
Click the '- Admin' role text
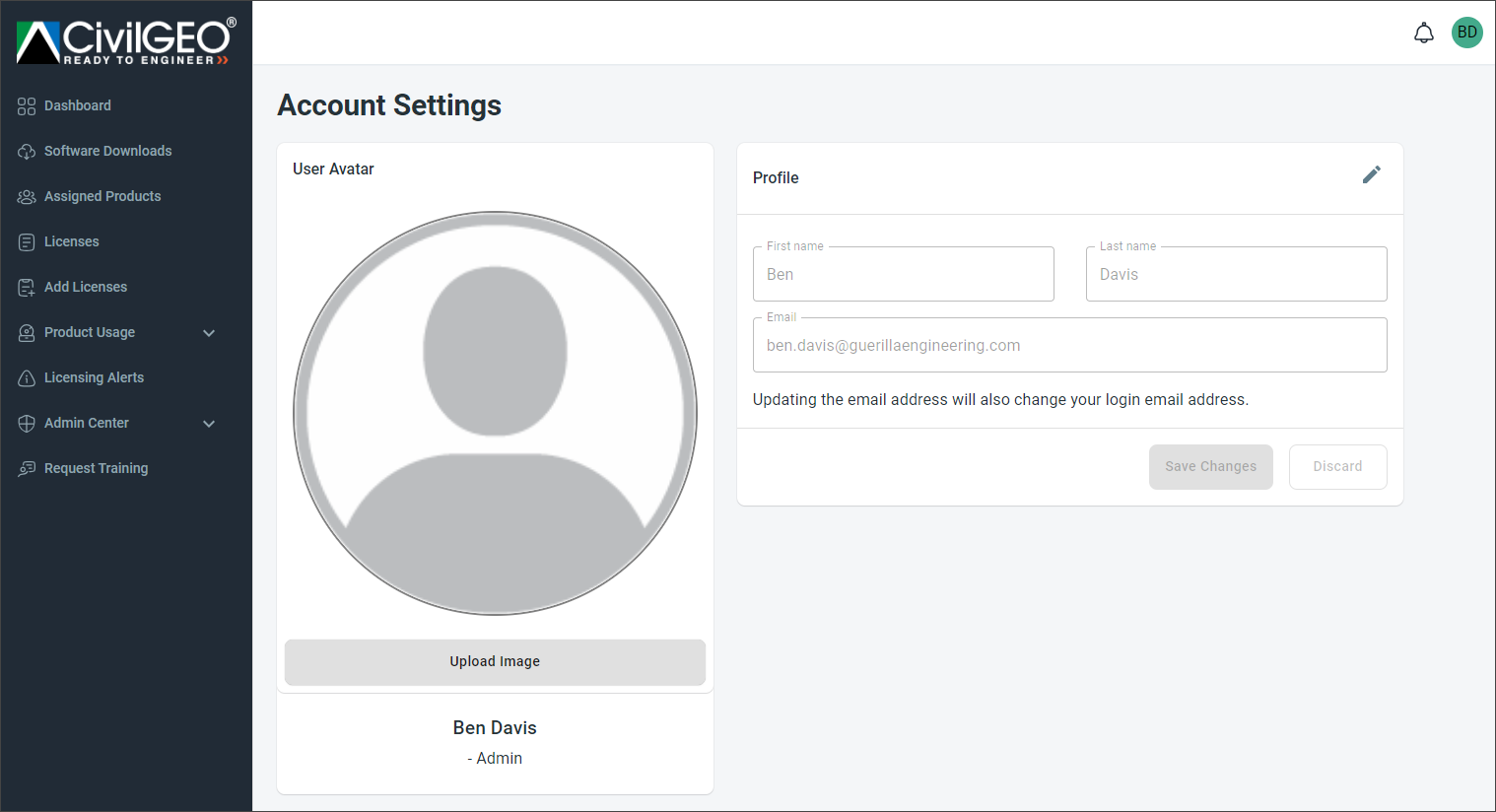tap(495, 759)
